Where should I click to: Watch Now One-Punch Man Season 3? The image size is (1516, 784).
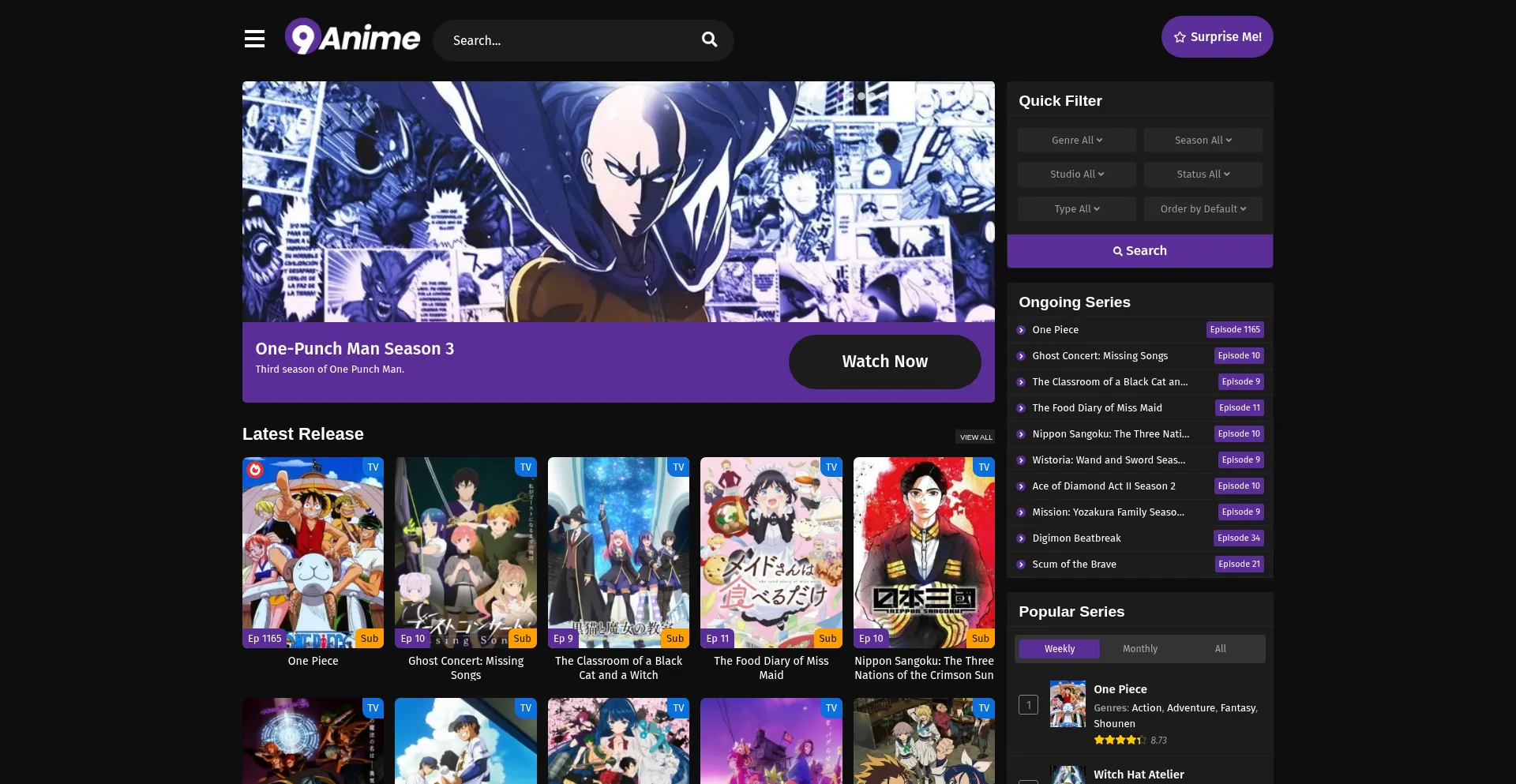coord(884,361)
